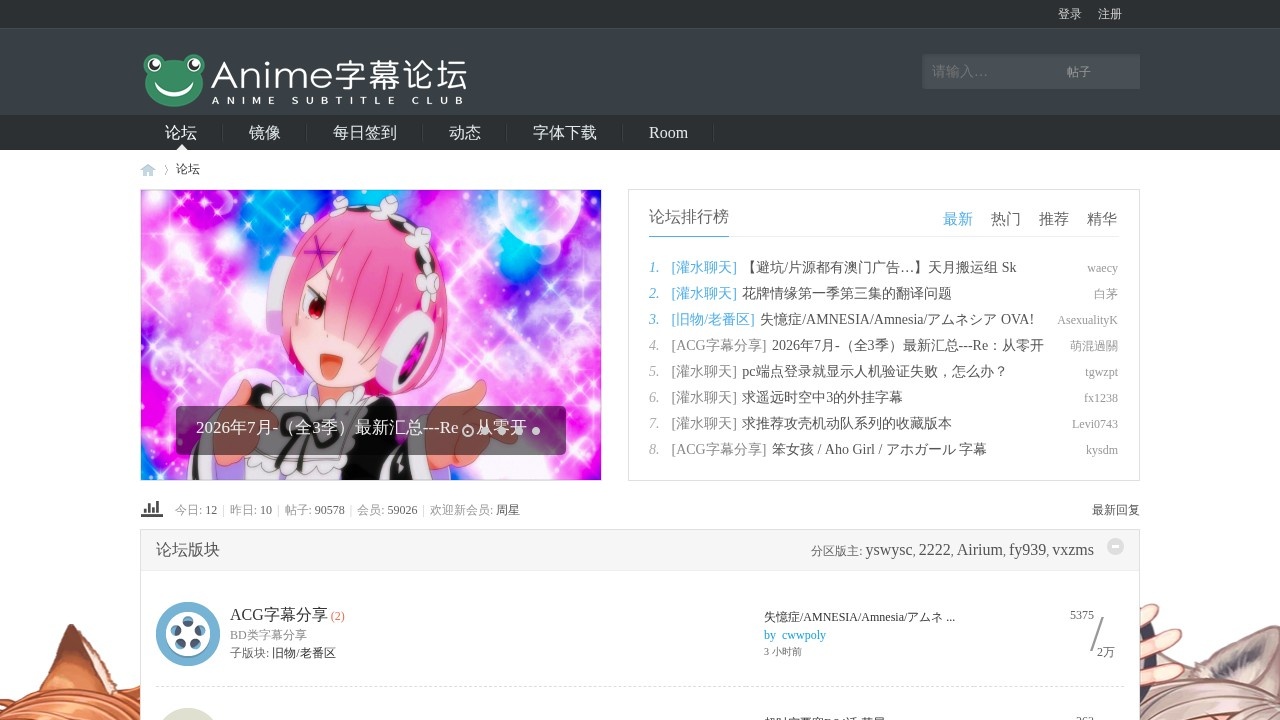Open 求遥远时空中3的外挂字幕 thread
This screenshot has height=720, width=1280.
click(822, 398)
